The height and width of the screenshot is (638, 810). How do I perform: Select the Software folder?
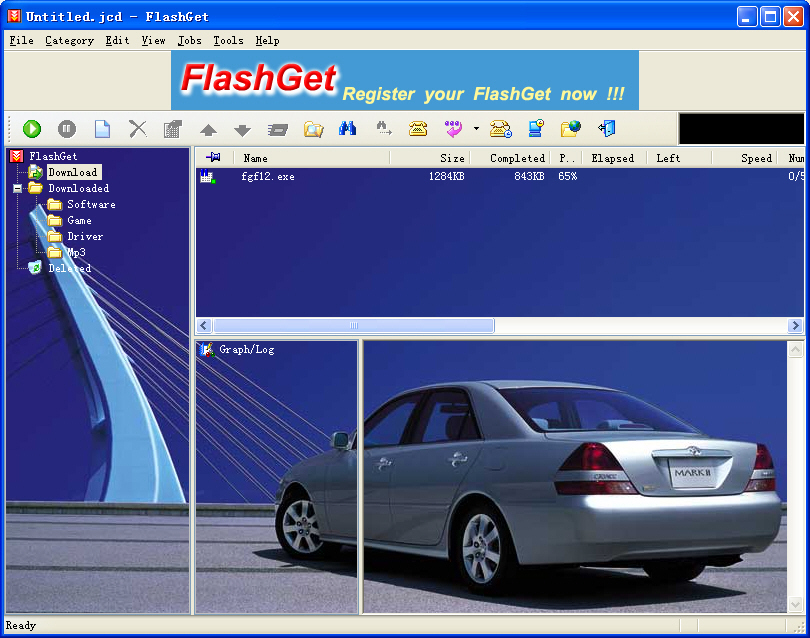click(91, 204)
